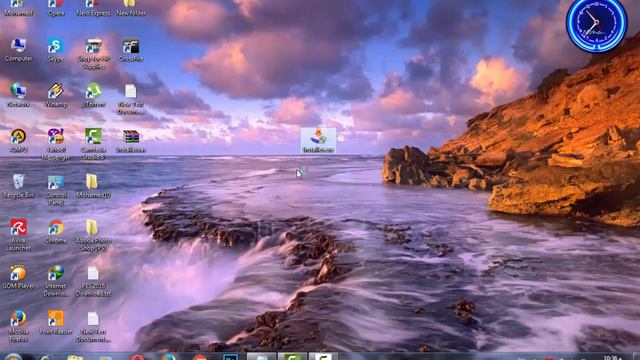
Task: Select the Nero Express shortcut
Action: (93, 7)
